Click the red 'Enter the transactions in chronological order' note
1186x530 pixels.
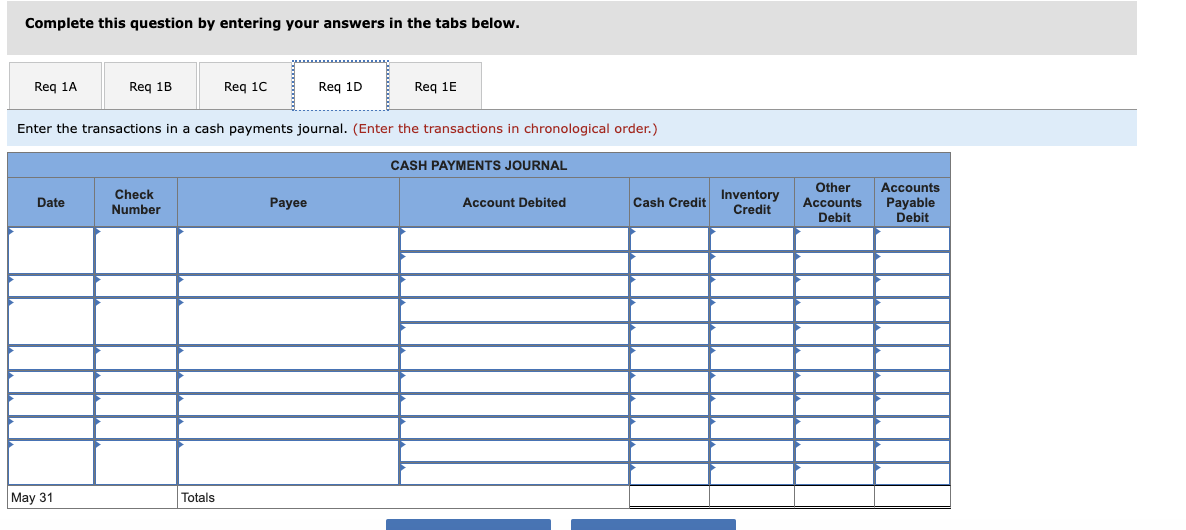505,129
